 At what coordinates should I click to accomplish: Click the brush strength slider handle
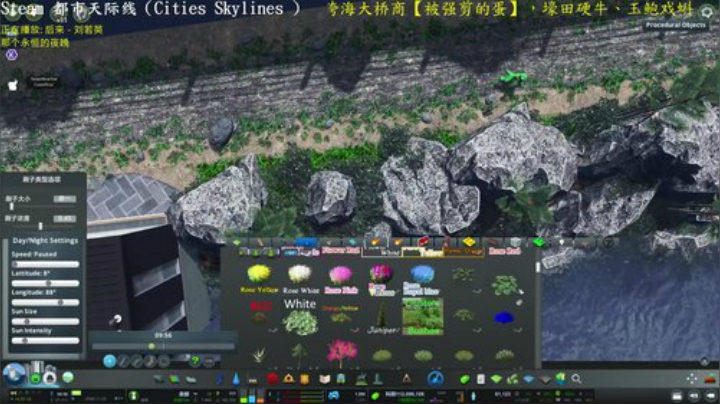[x=40, y=226]
